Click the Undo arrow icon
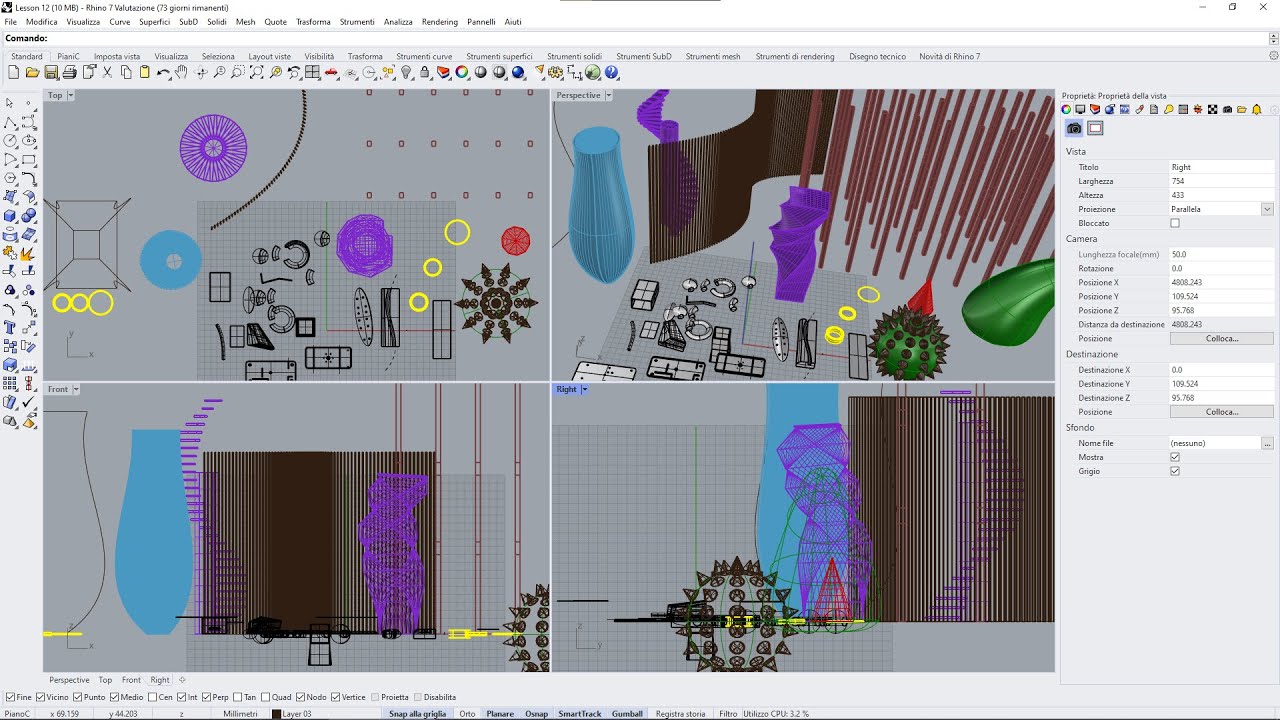1280x720 pixels. pyautogui.click(x=163, y=72)
